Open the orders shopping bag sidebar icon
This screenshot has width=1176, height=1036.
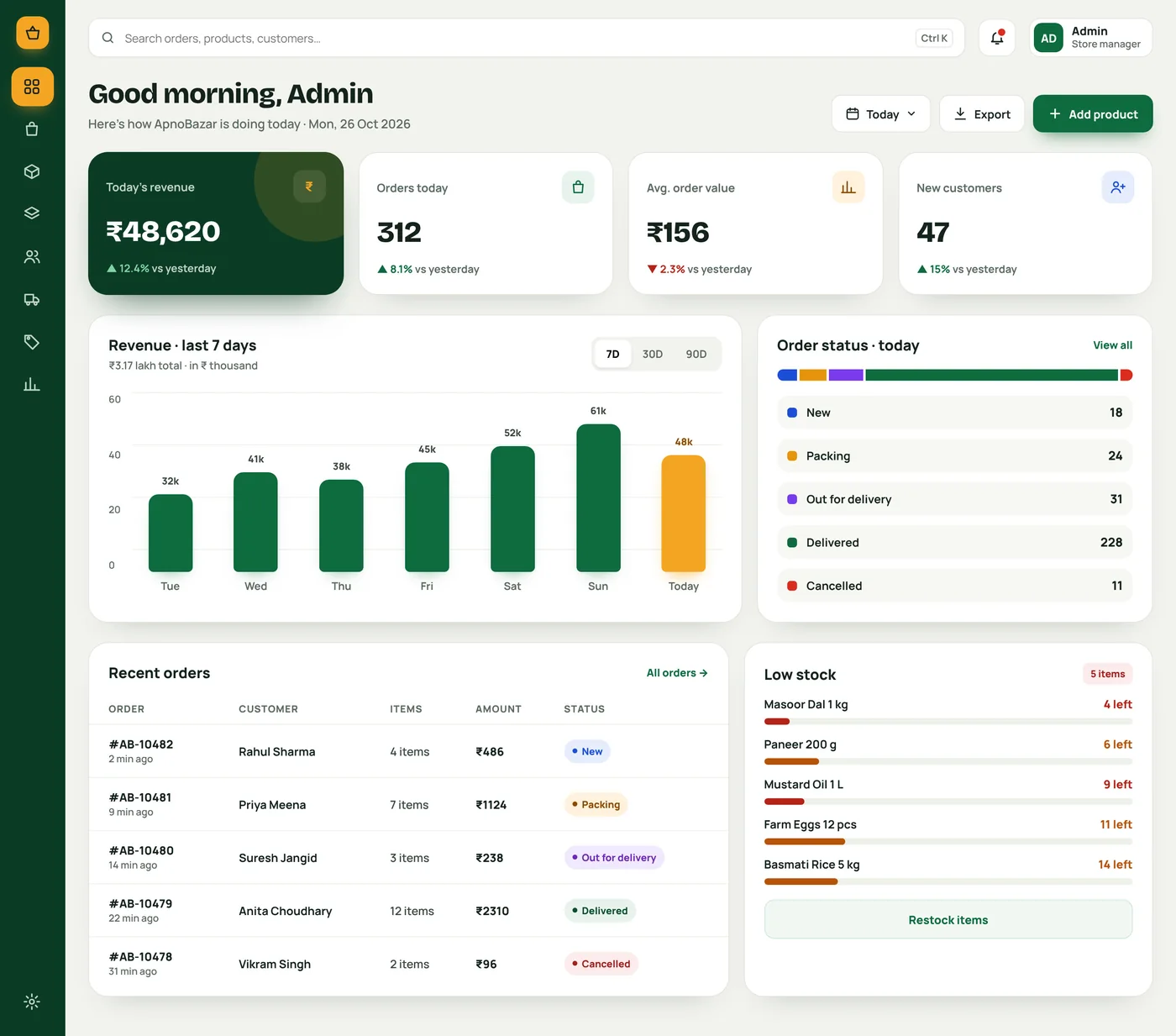point(32,129)
